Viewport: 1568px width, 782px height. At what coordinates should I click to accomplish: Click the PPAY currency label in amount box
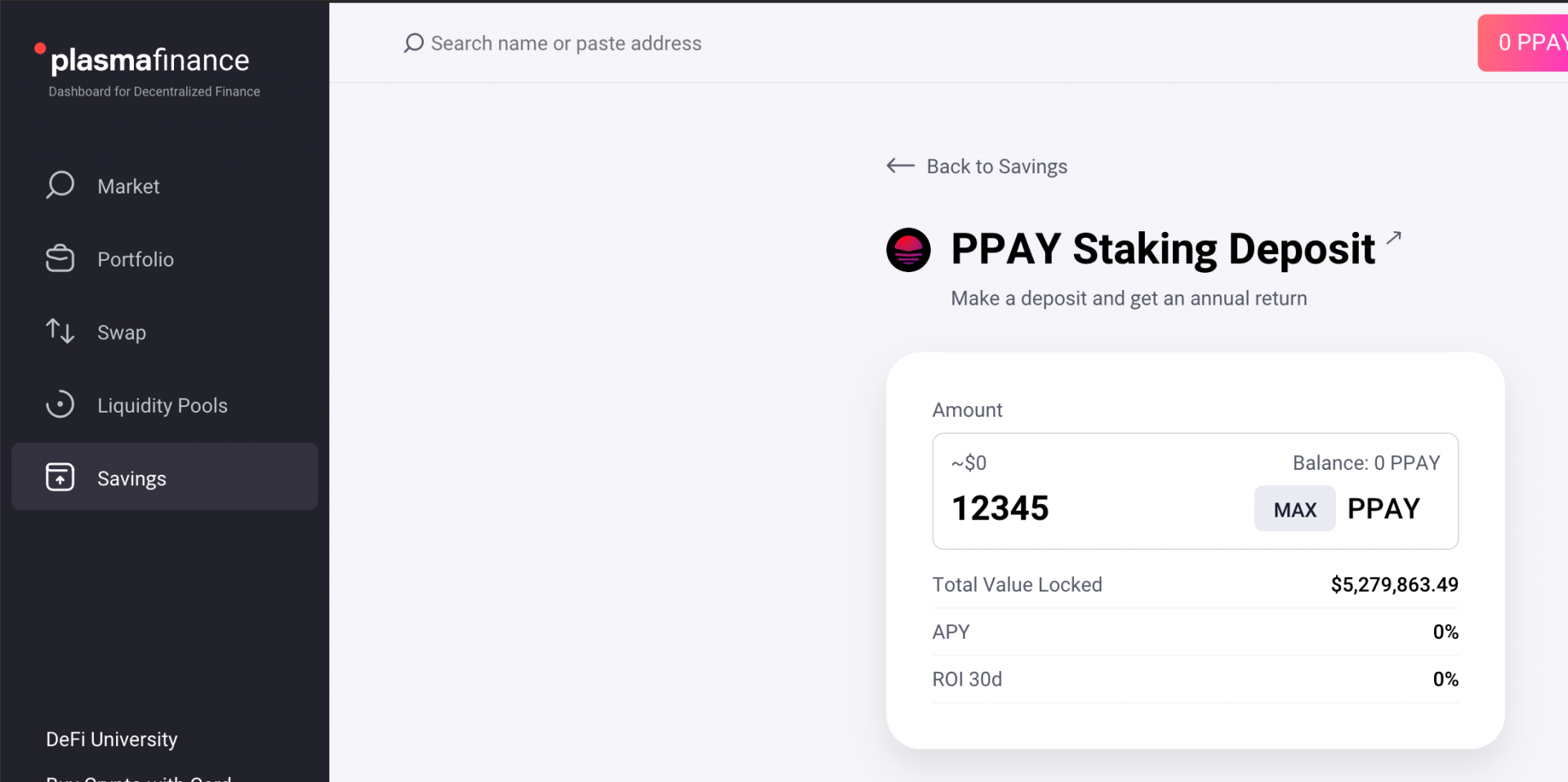pyautogui.click(x=1383, y=507)
